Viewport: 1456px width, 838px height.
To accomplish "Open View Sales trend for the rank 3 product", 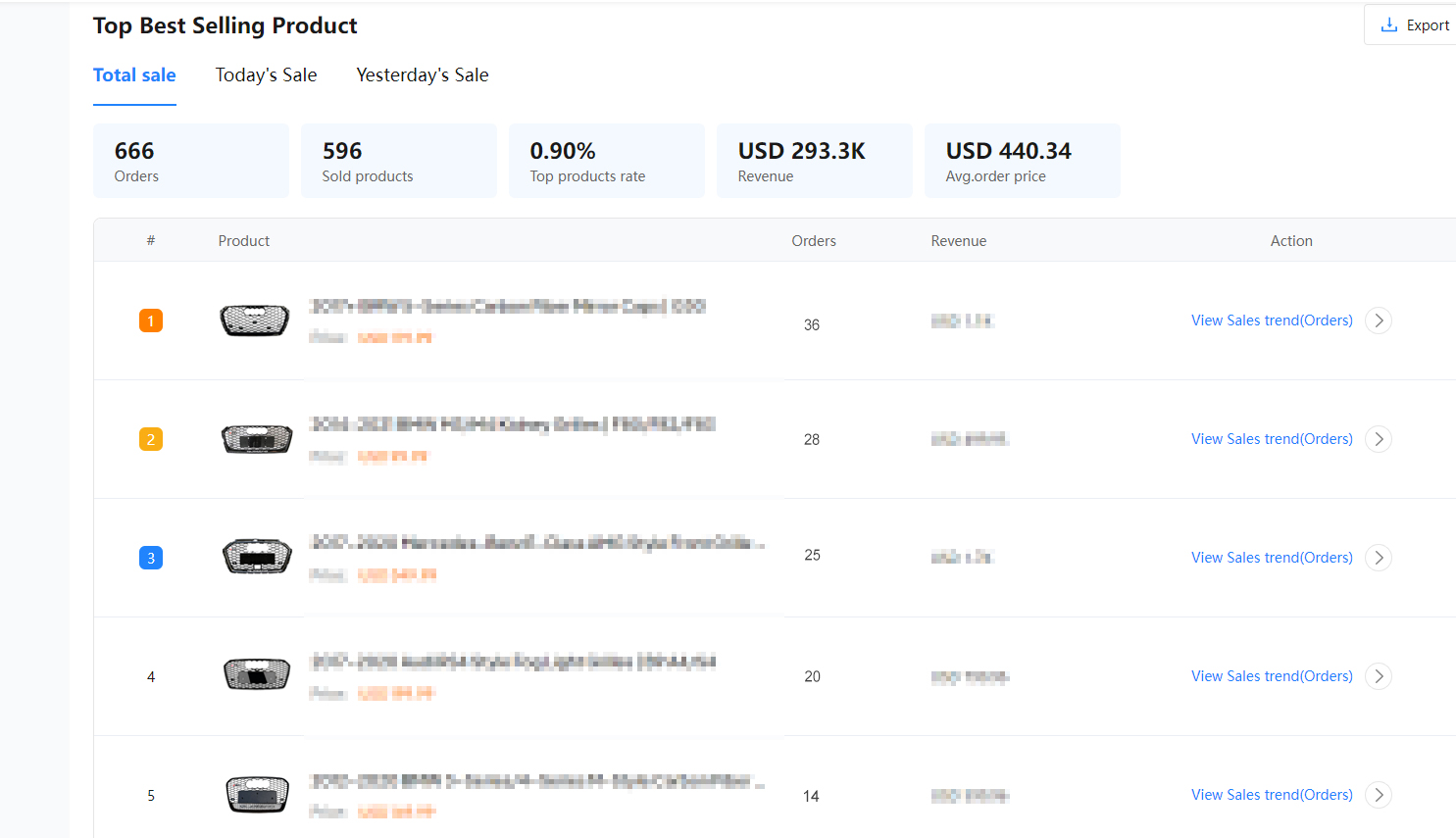I will point(1272,558).
